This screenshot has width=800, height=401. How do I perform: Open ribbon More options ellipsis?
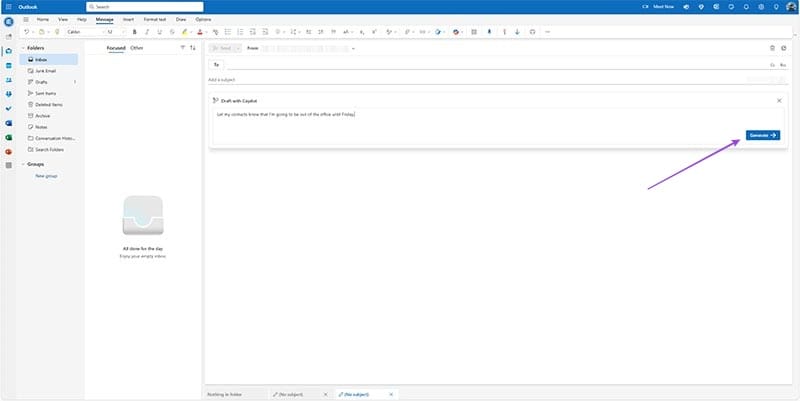[x=547, y=32]
